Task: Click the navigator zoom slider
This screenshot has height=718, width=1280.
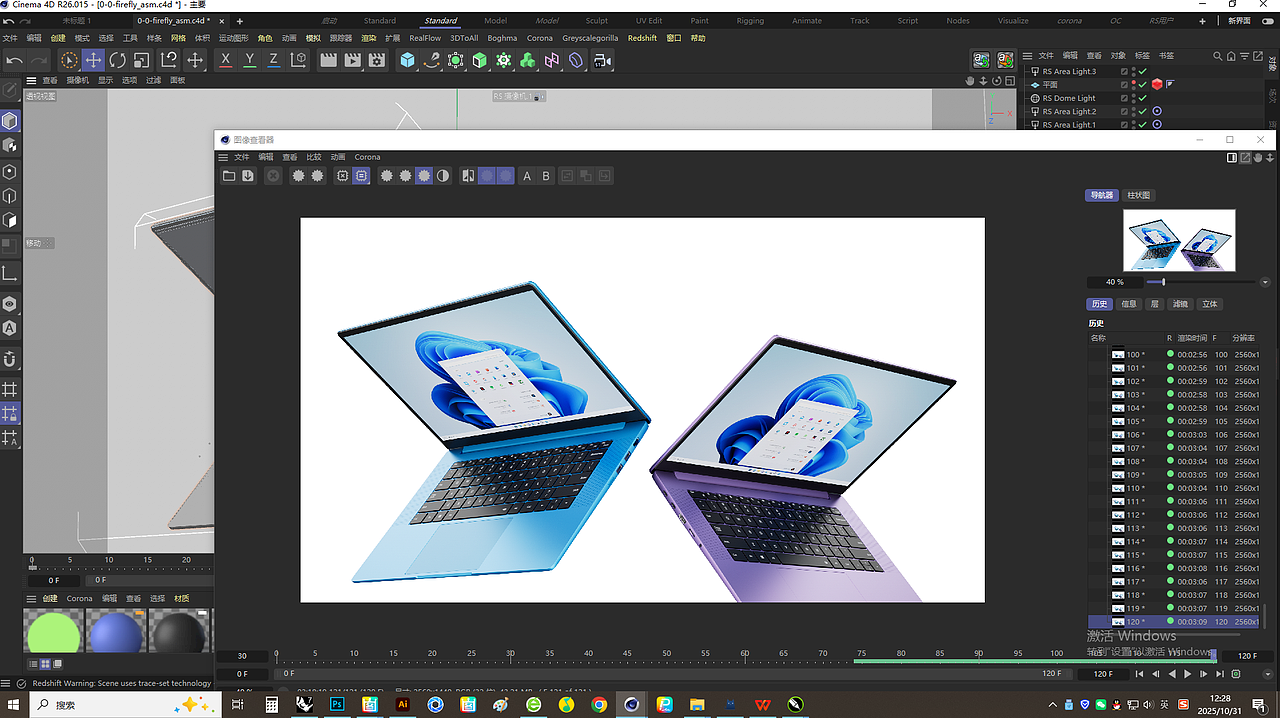Action: 1203,282
